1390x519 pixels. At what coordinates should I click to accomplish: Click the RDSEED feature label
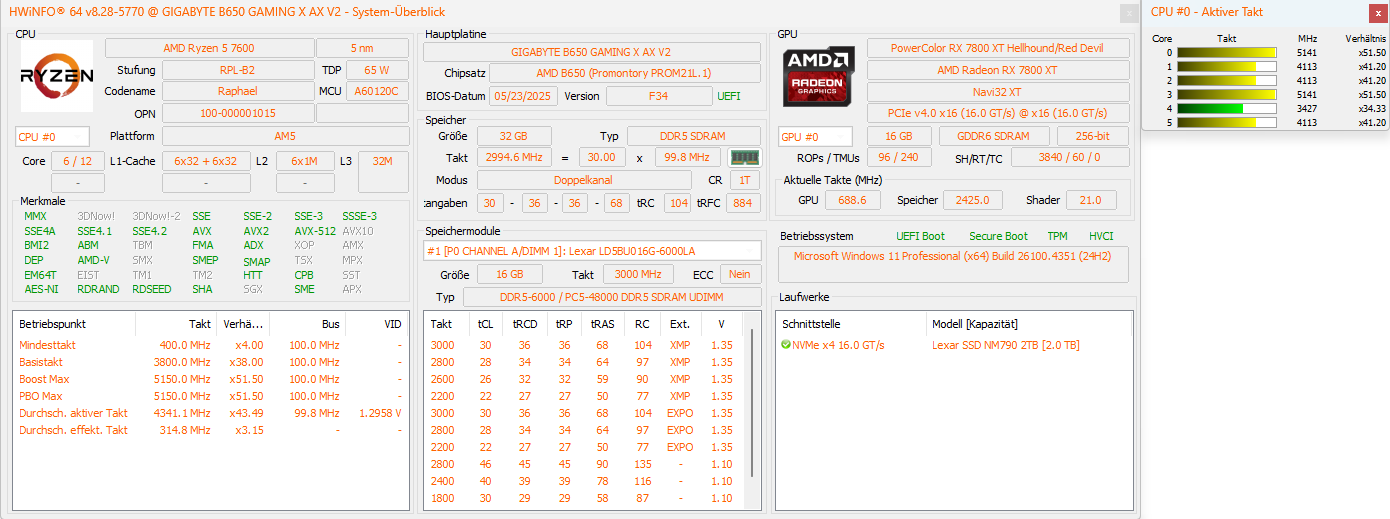point(152,289)
